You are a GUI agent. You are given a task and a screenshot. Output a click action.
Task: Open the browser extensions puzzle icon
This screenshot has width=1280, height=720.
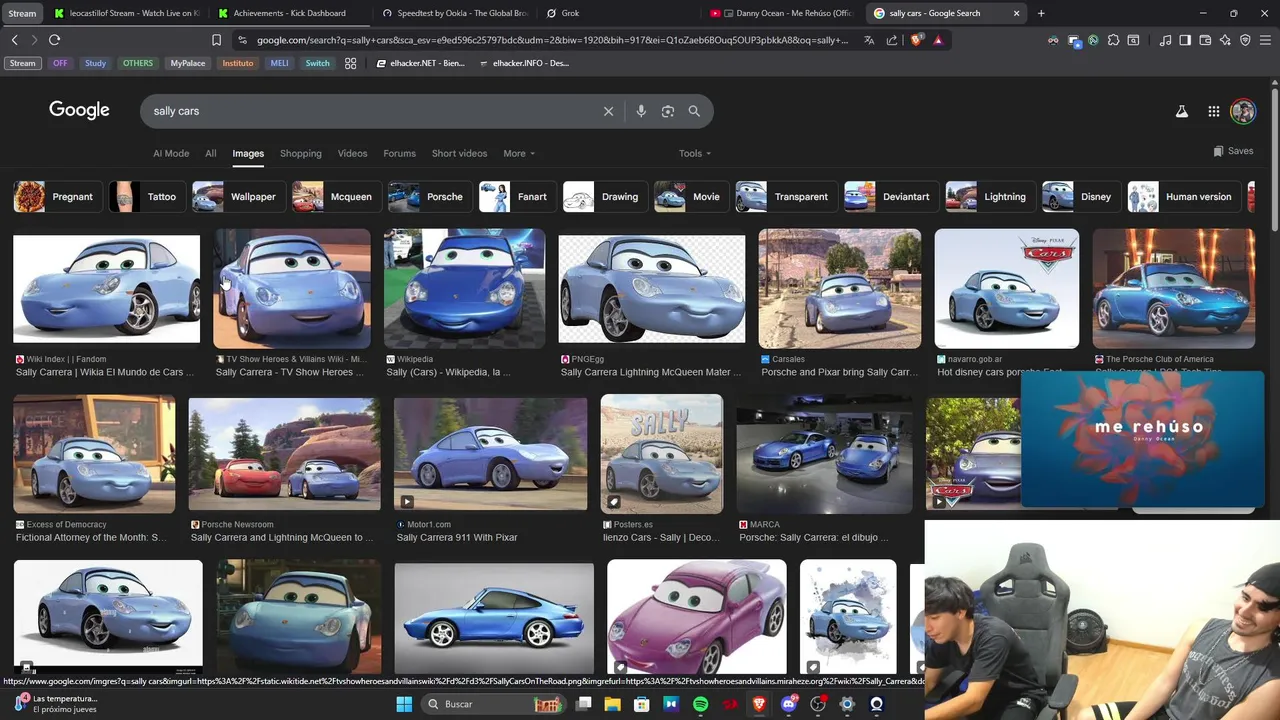point(1113,40)
